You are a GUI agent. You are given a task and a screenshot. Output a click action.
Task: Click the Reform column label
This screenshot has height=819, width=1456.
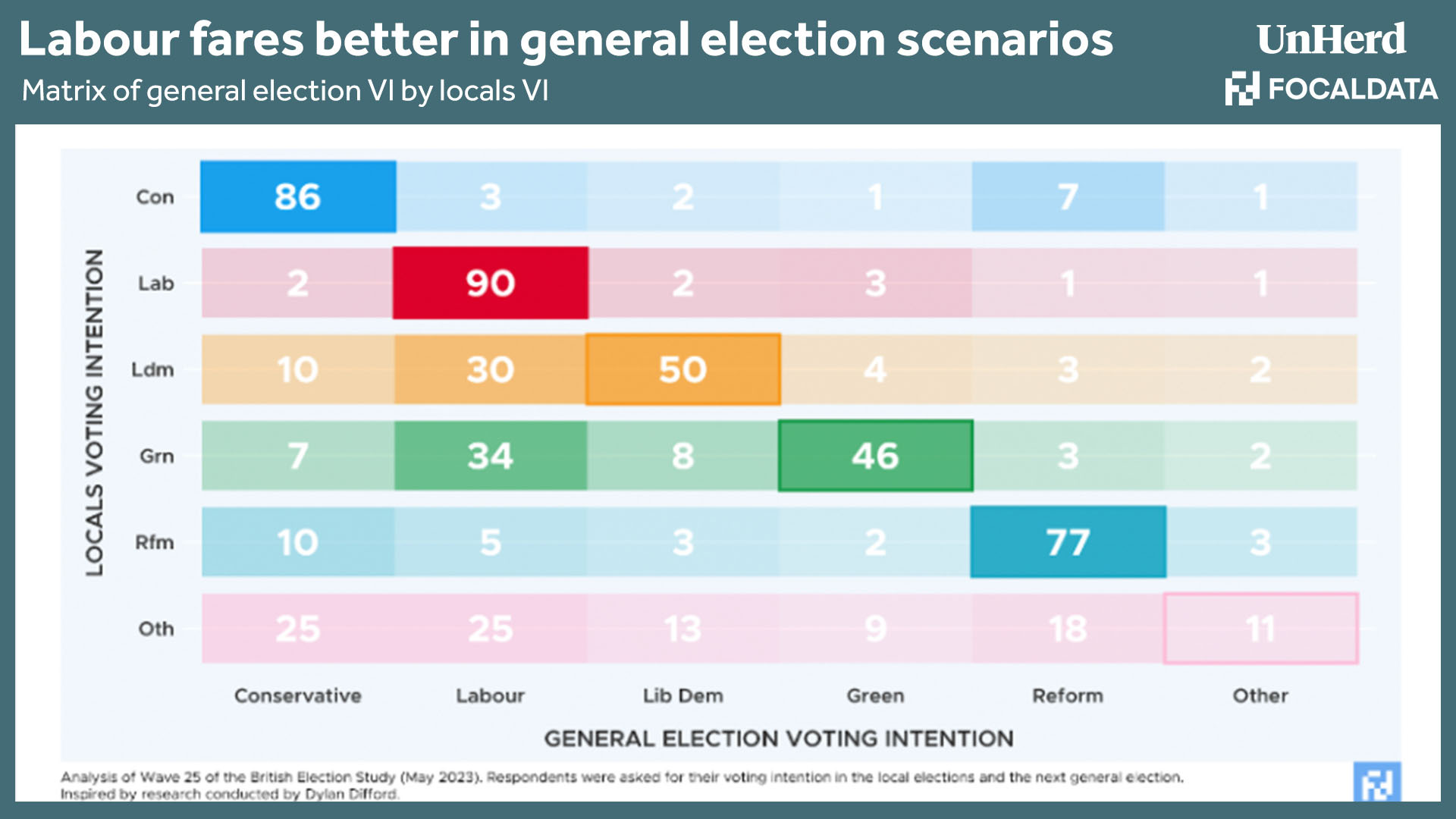click(1068, 695)
